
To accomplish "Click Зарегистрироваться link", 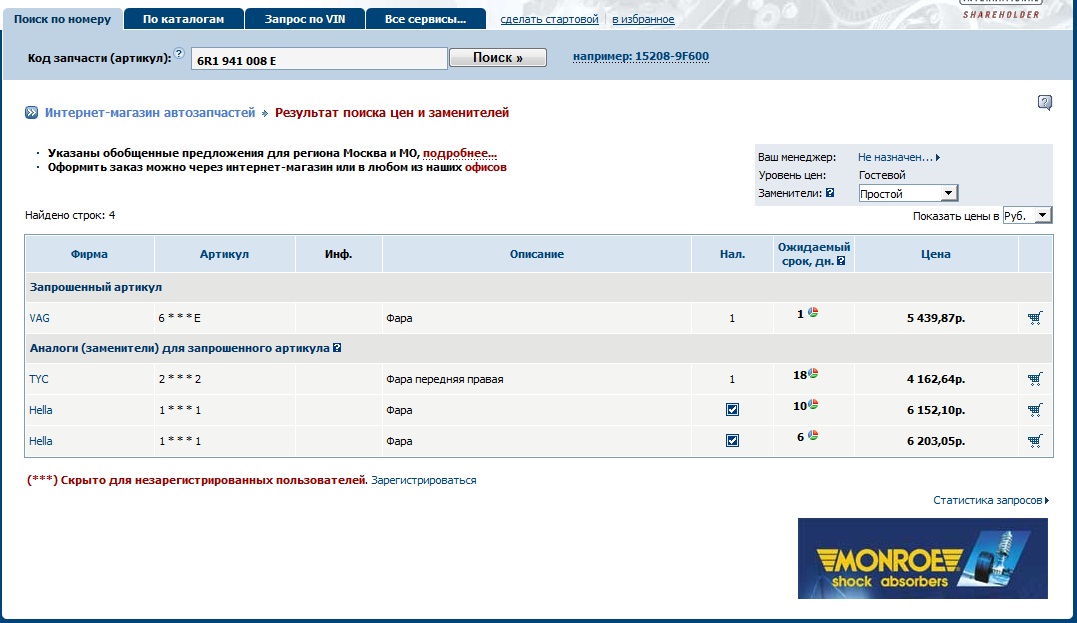I will tap(424, 480).
